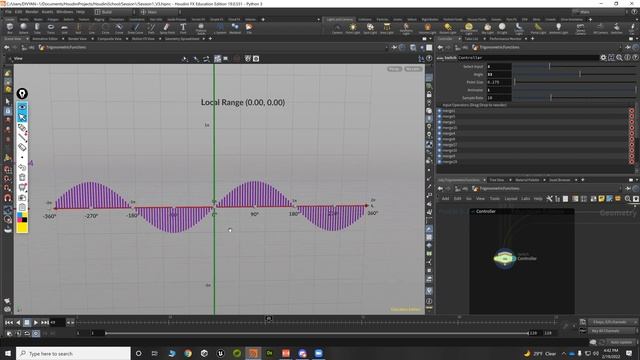Screen dimensions: 640x360
Task: Click the trash clear-annotations icon
Action: (22, 177)
